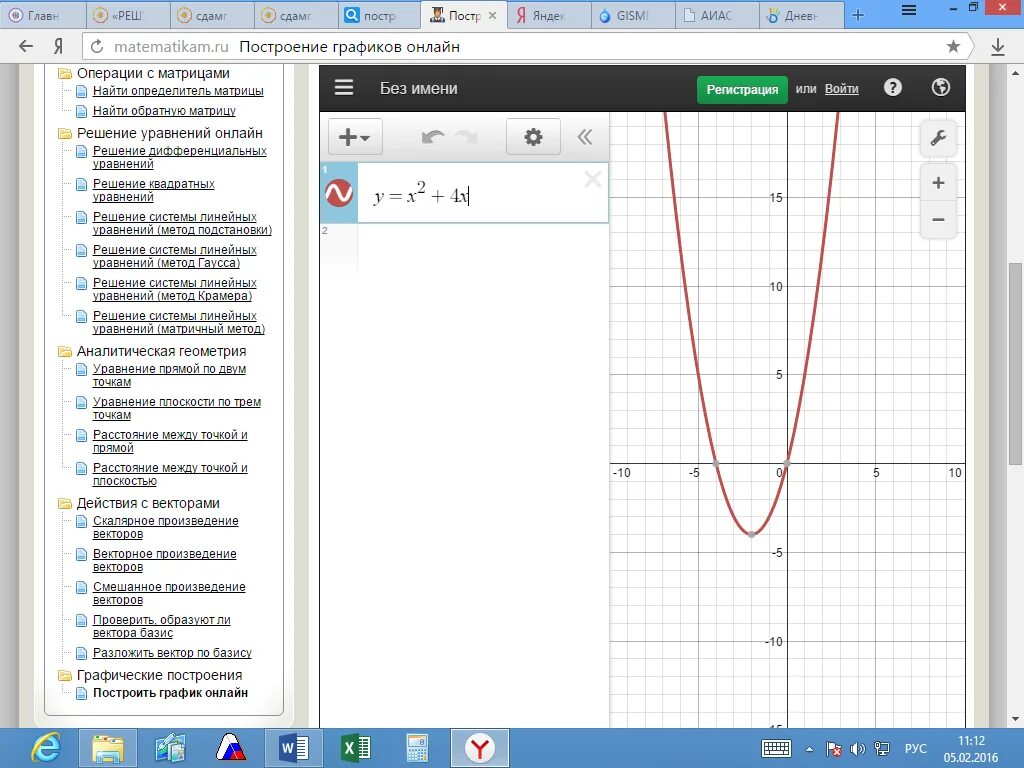This screenshot has width=1024, height=768.
Task: Open Скалярное произведение векторов link
Action: [165, 527]
